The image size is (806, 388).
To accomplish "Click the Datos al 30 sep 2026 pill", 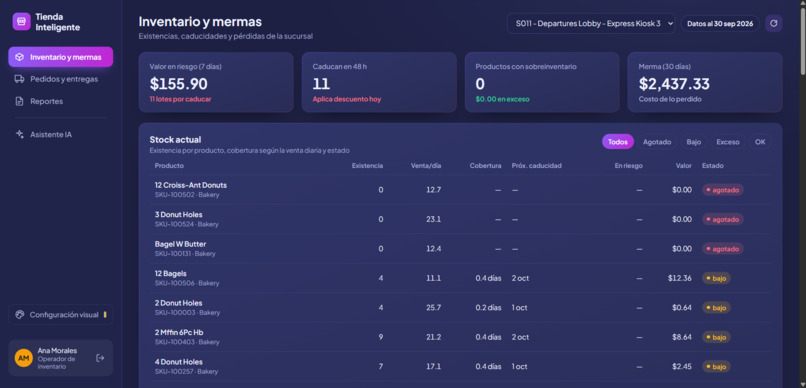I will 720,24.
